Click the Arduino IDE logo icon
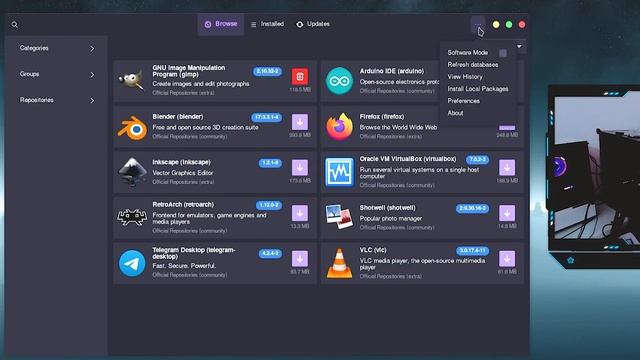 point(339,81)
